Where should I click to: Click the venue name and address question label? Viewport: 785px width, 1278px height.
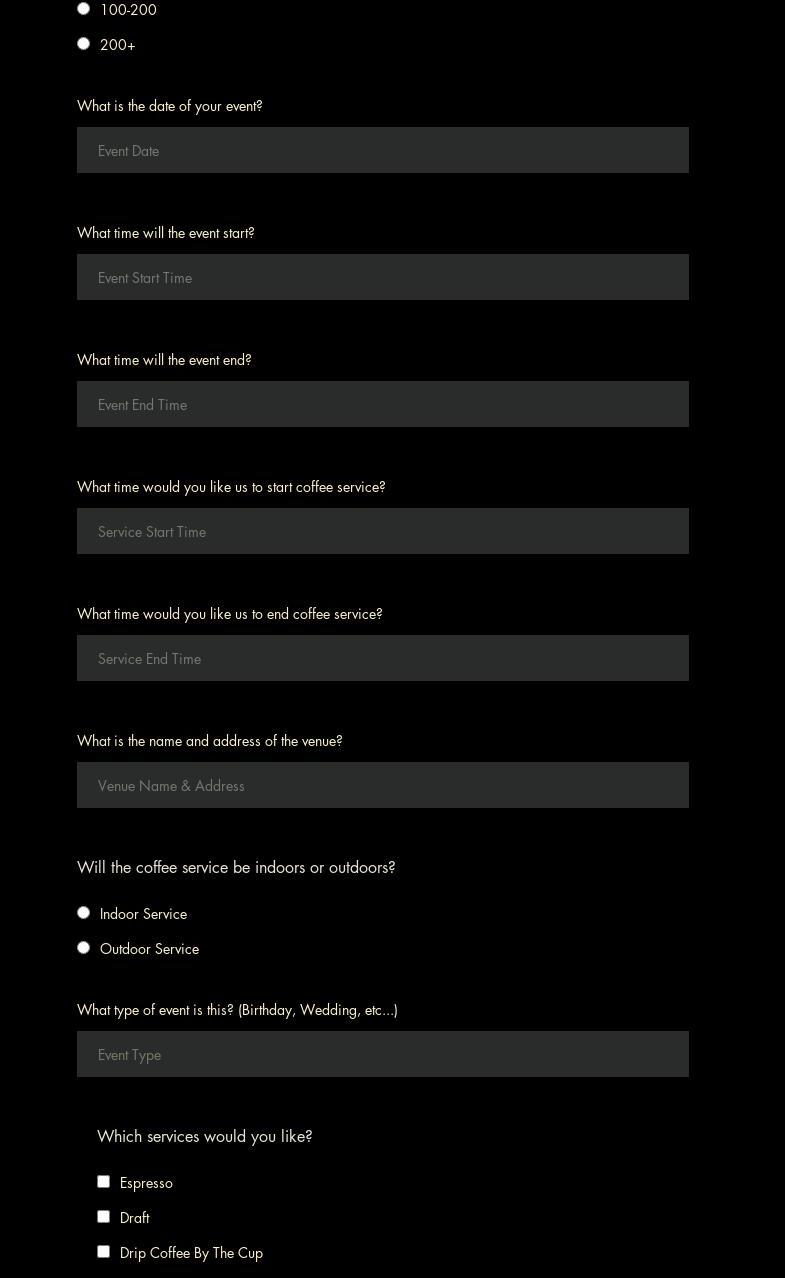(x=210, y=741)
